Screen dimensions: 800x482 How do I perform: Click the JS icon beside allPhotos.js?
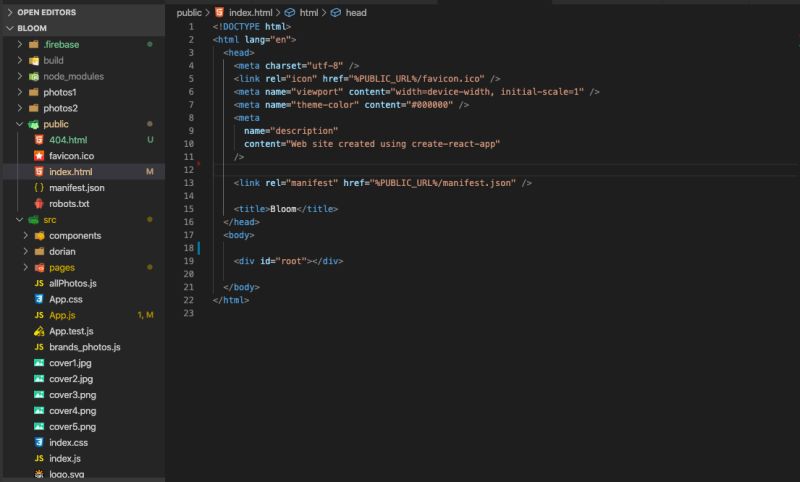[39, 283]
